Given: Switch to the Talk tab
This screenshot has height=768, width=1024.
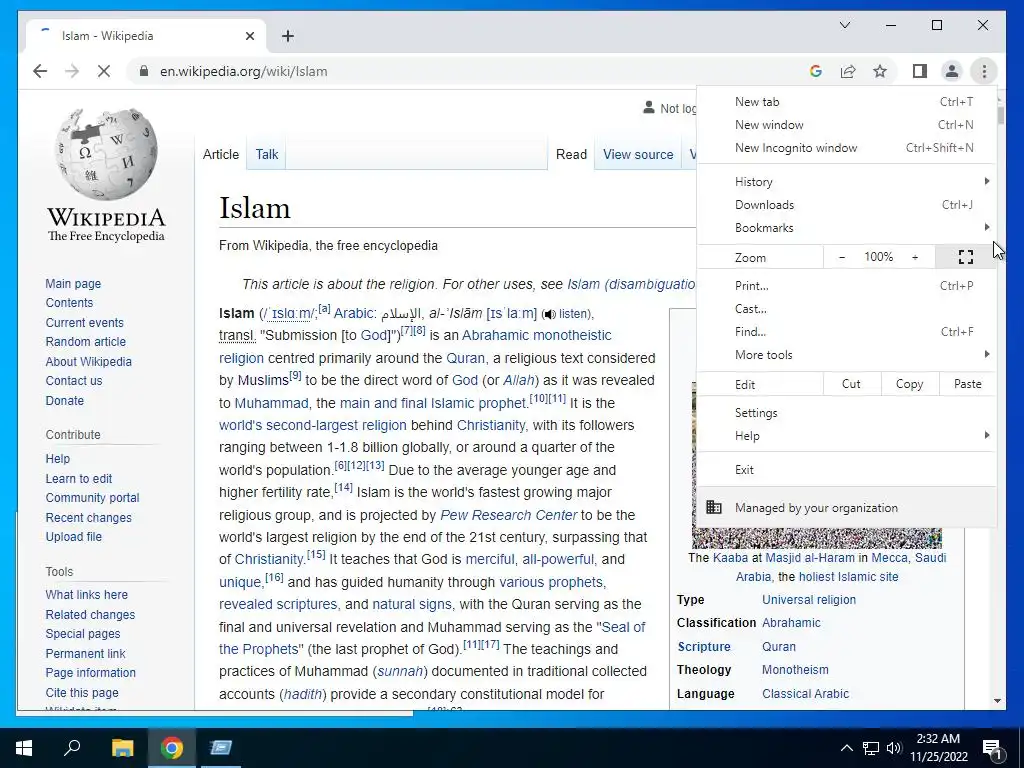Looking at the screenshot, I should [x=266, y=154].
